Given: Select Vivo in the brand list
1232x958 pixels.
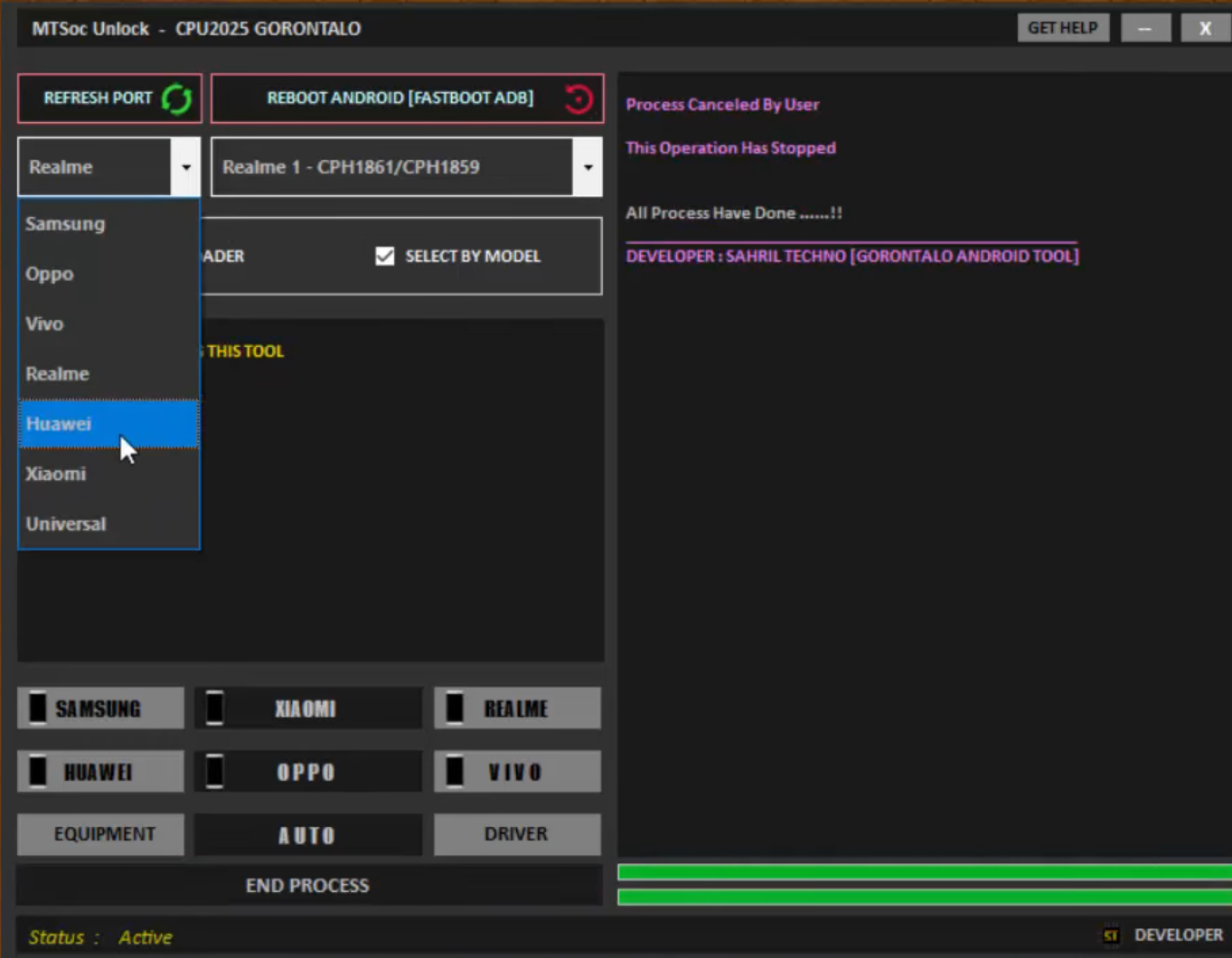Looking at the screenshot, I should point(108,324).
